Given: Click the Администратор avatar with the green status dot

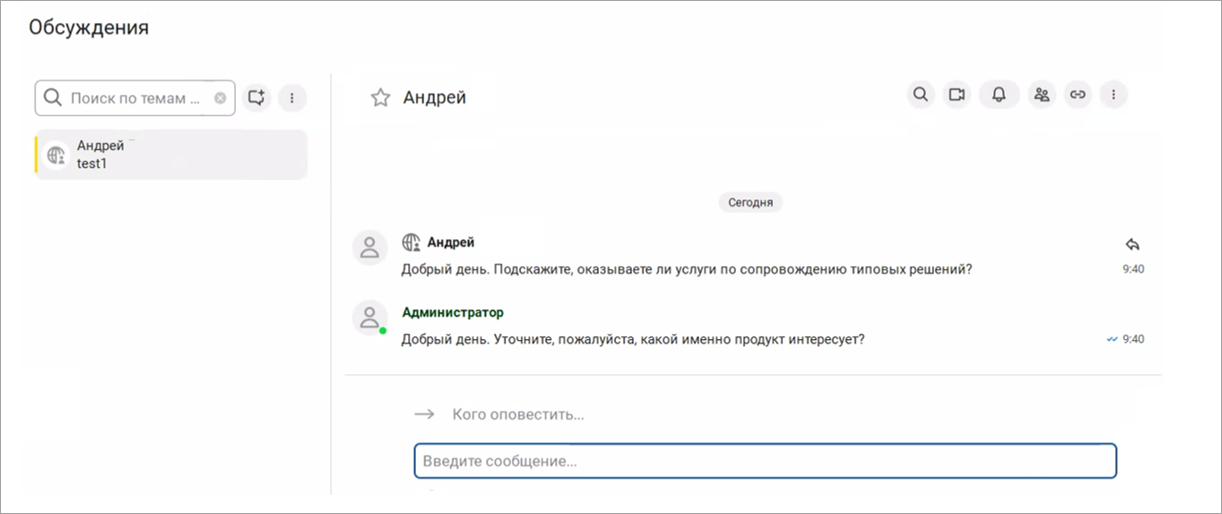Looking at the screenshot, I should 370,318.
